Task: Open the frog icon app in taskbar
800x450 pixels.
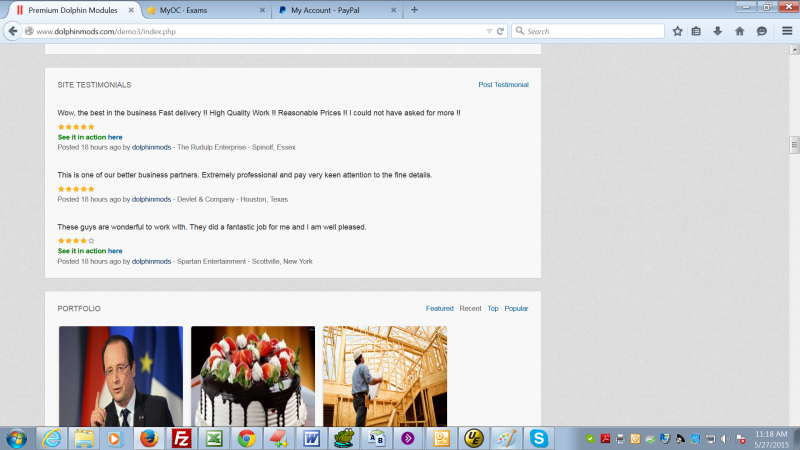Action: [344, 439]
